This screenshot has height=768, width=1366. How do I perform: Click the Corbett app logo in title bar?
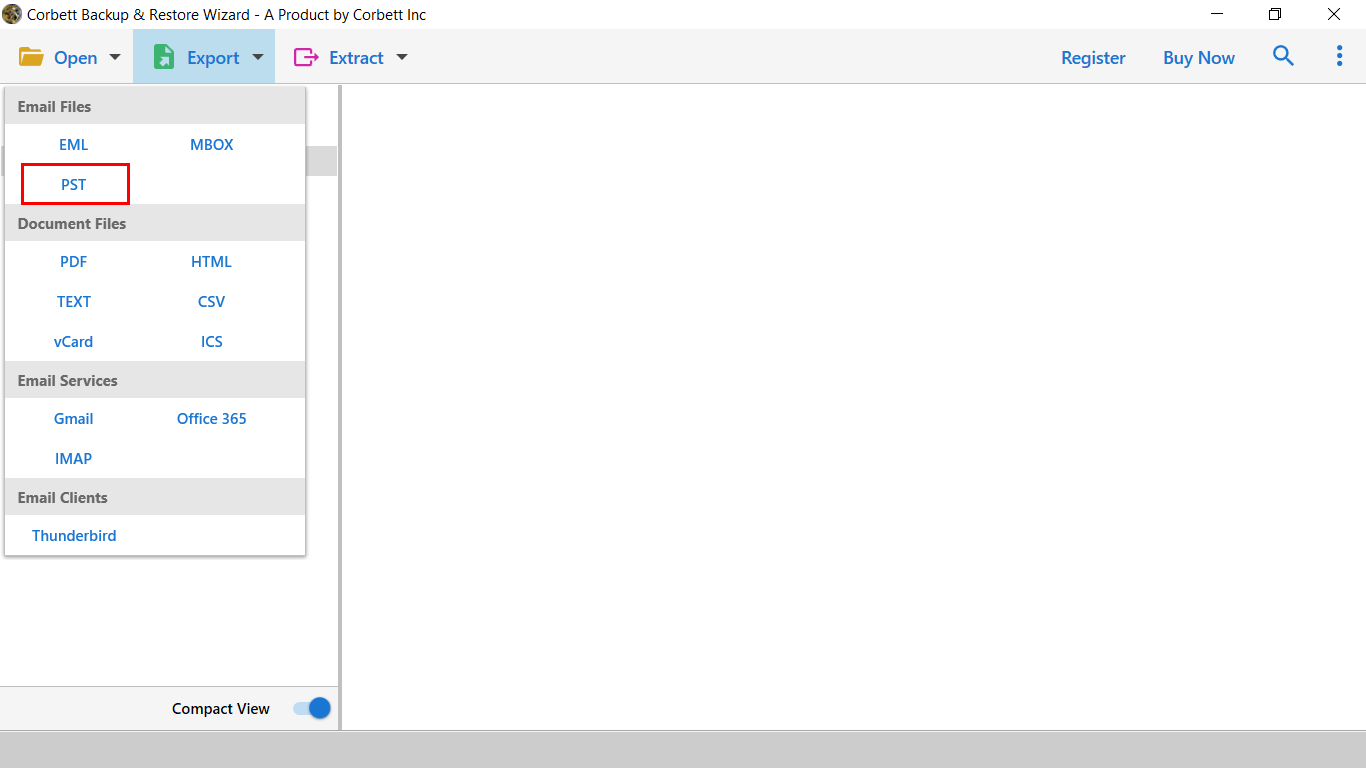pos(12,14)
